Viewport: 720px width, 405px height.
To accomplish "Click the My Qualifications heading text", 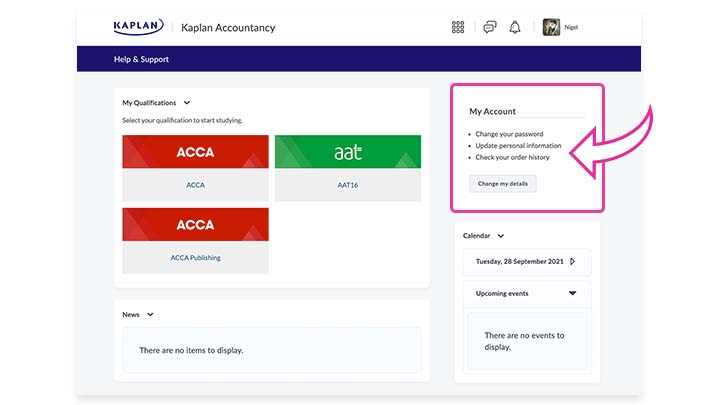I will (149, 103).
